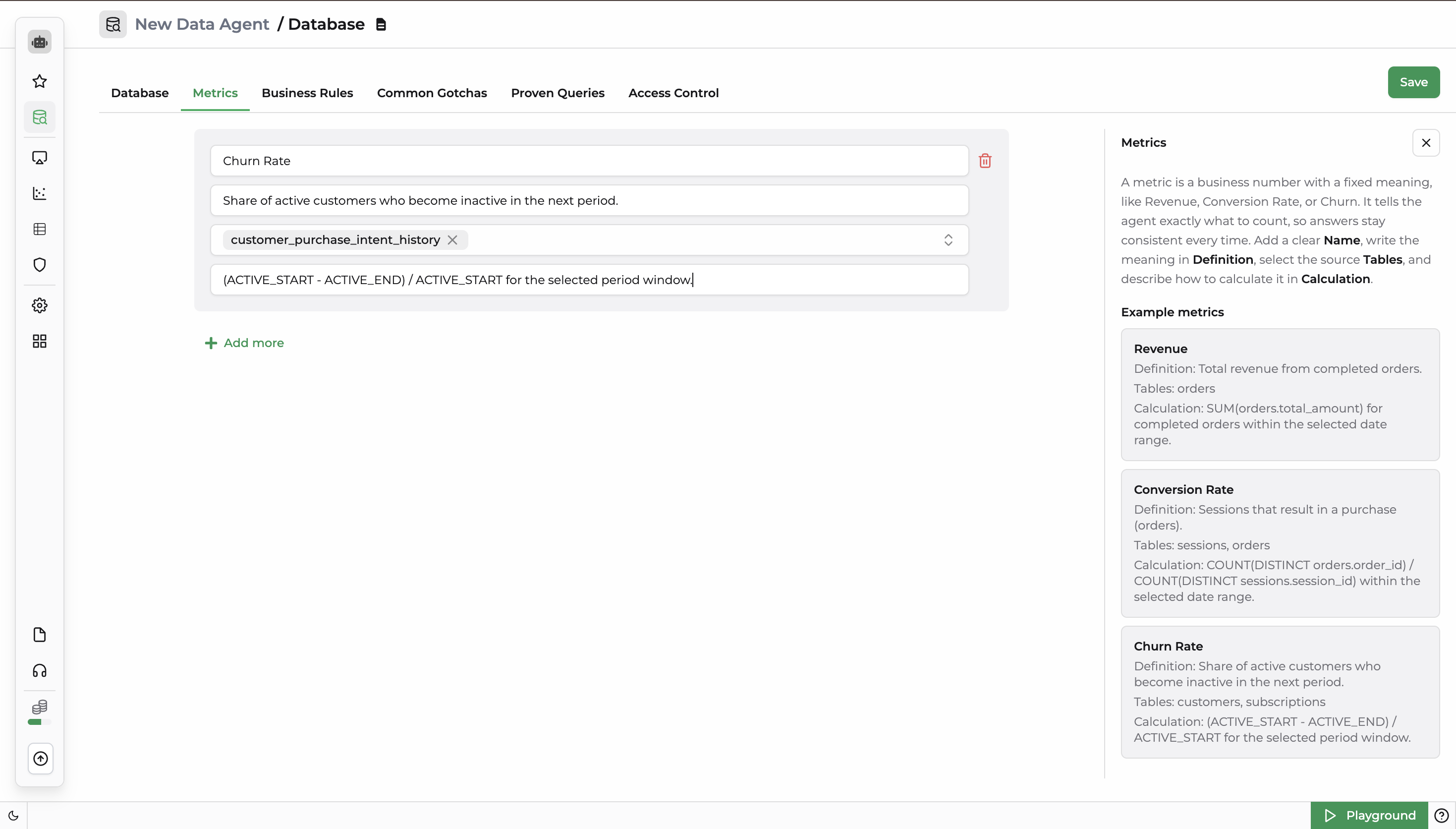
Task: Open the Playground button
Action: tap(1369, 816)
